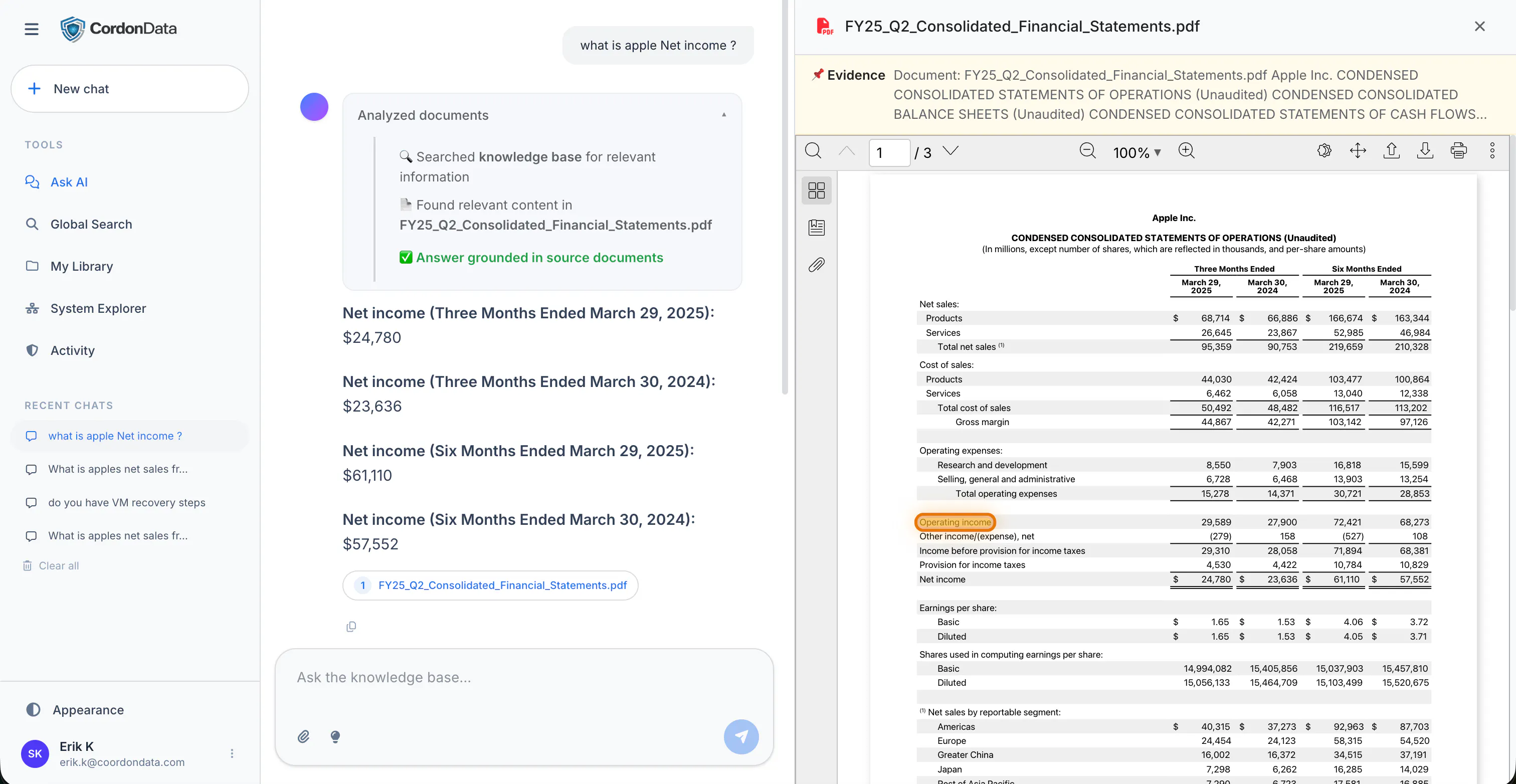This screenshot has width=1516, height=784.
Task: Go to next PDF page
Action: click(951, 151)
